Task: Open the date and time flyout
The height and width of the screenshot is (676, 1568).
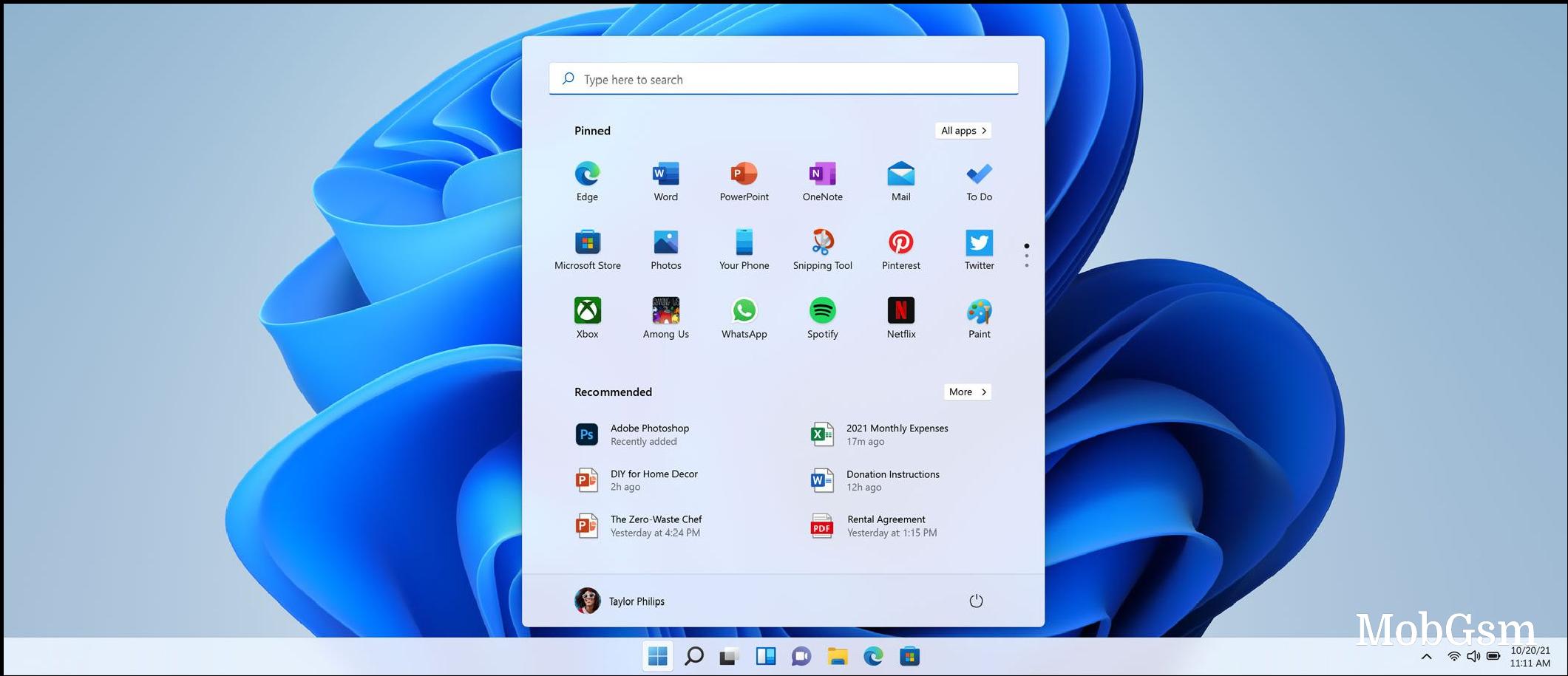Action: point(1530,657)
